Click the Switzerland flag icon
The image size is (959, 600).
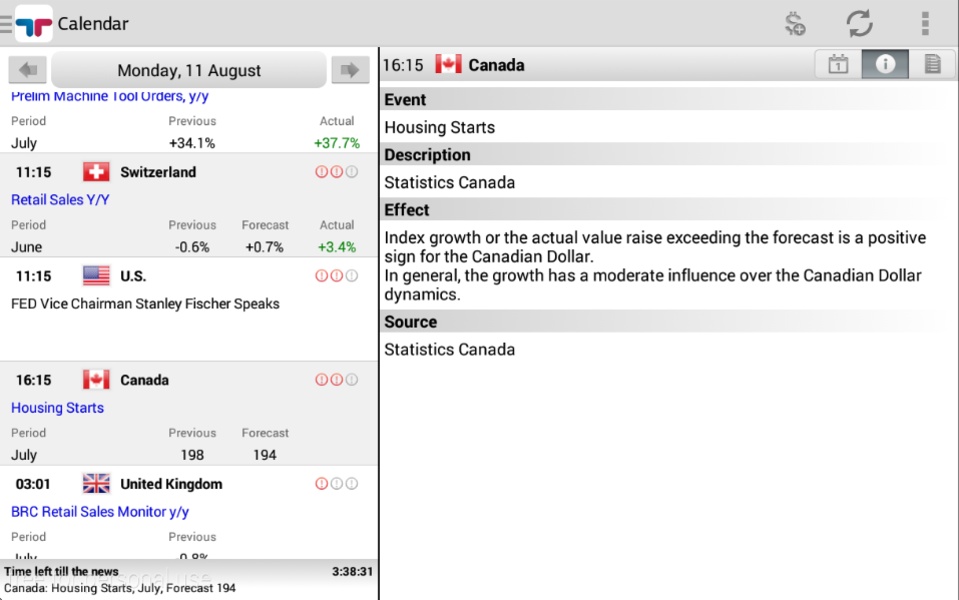point(96,172)
